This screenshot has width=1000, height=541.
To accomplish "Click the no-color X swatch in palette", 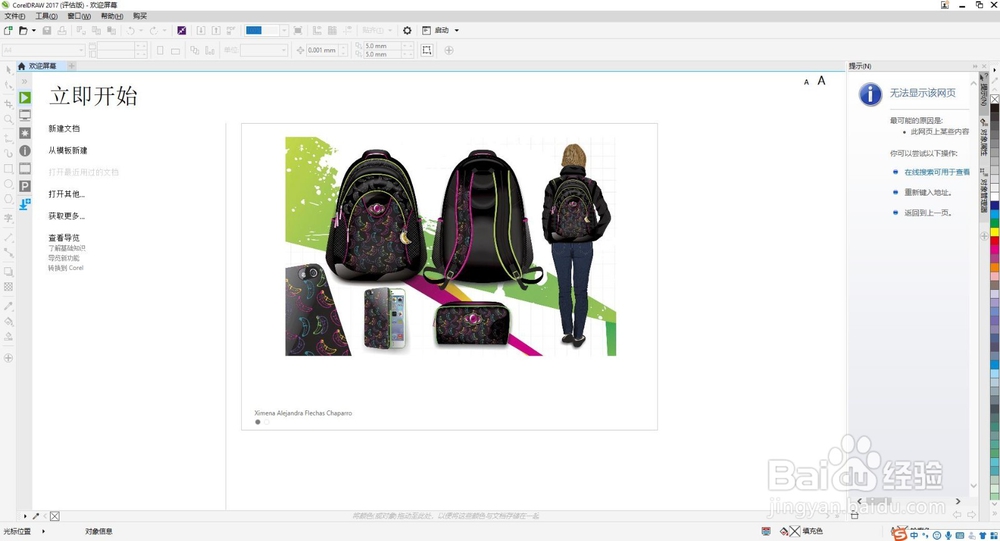I will (994, 99).
